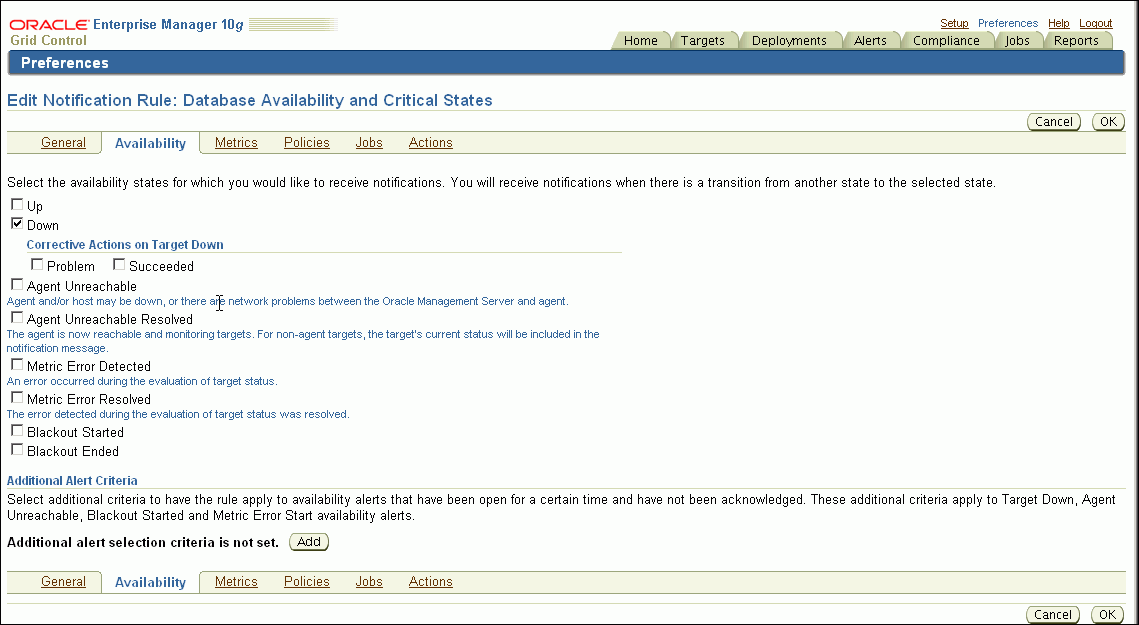Viewport: 1139px width, 625px height.
Task: Open the Setup link
Action: click(954, 23)
